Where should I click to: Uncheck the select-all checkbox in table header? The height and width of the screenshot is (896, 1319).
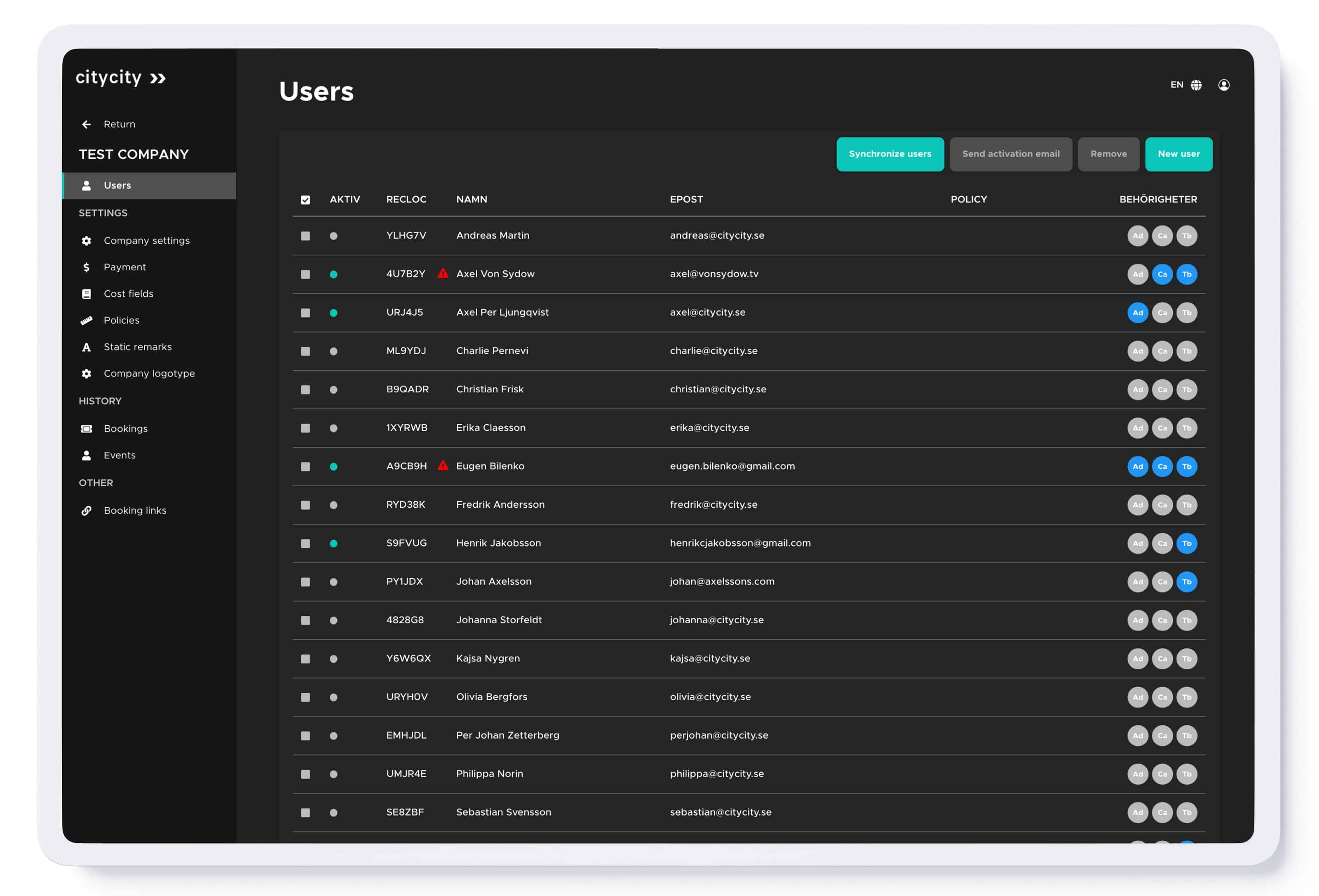305,200
